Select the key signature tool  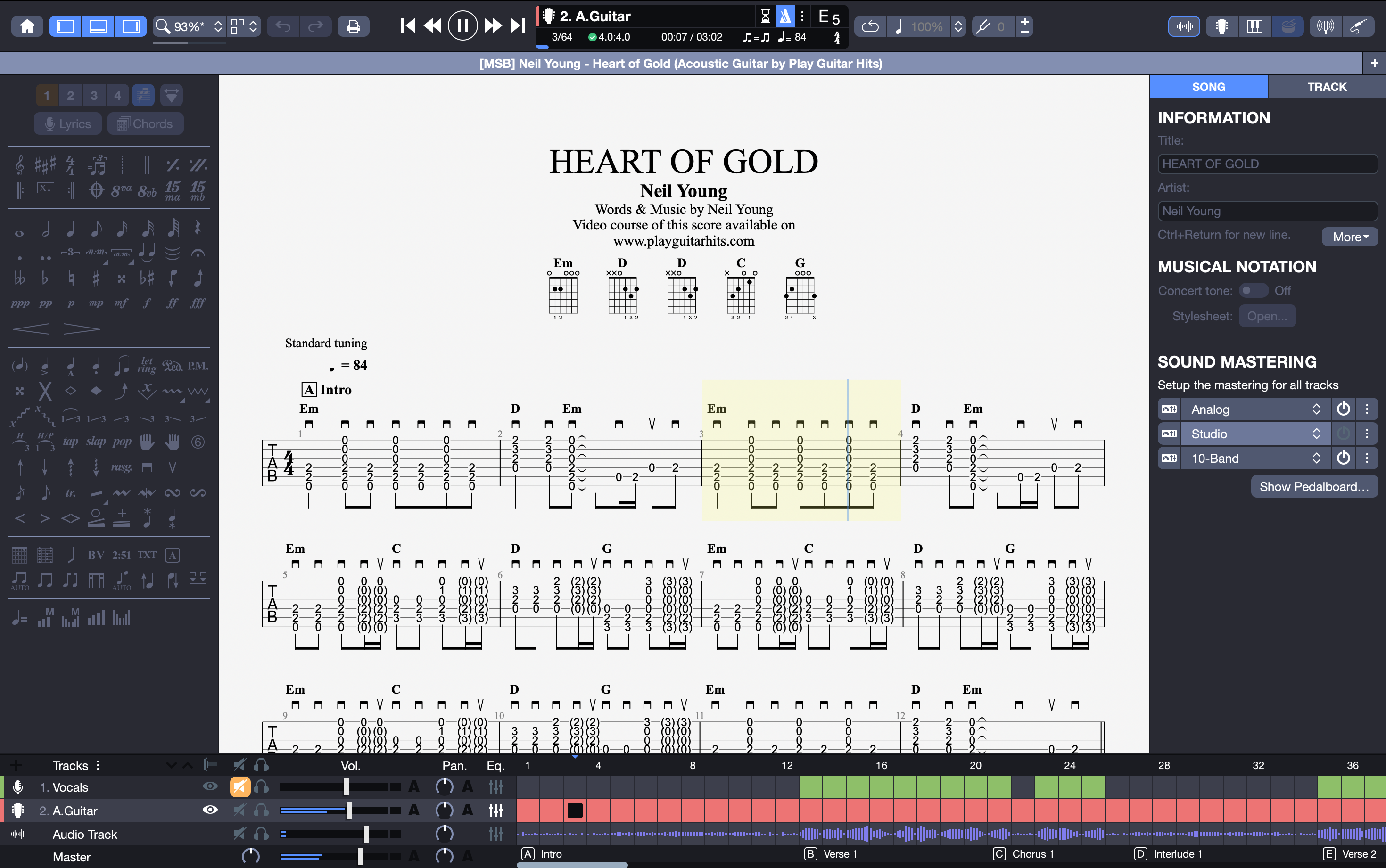coord(45,165)
